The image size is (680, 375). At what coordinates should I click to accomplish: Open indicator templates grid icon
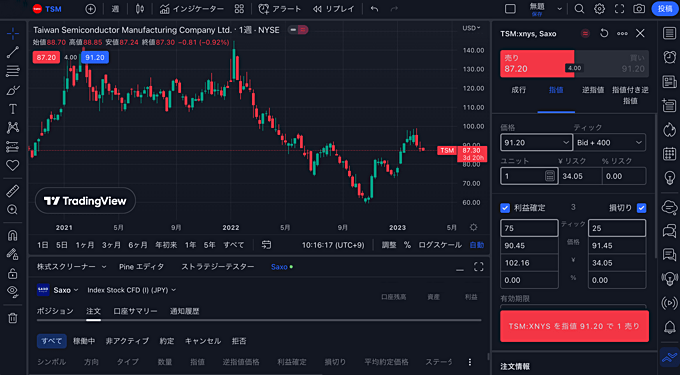tap(239, 9)
